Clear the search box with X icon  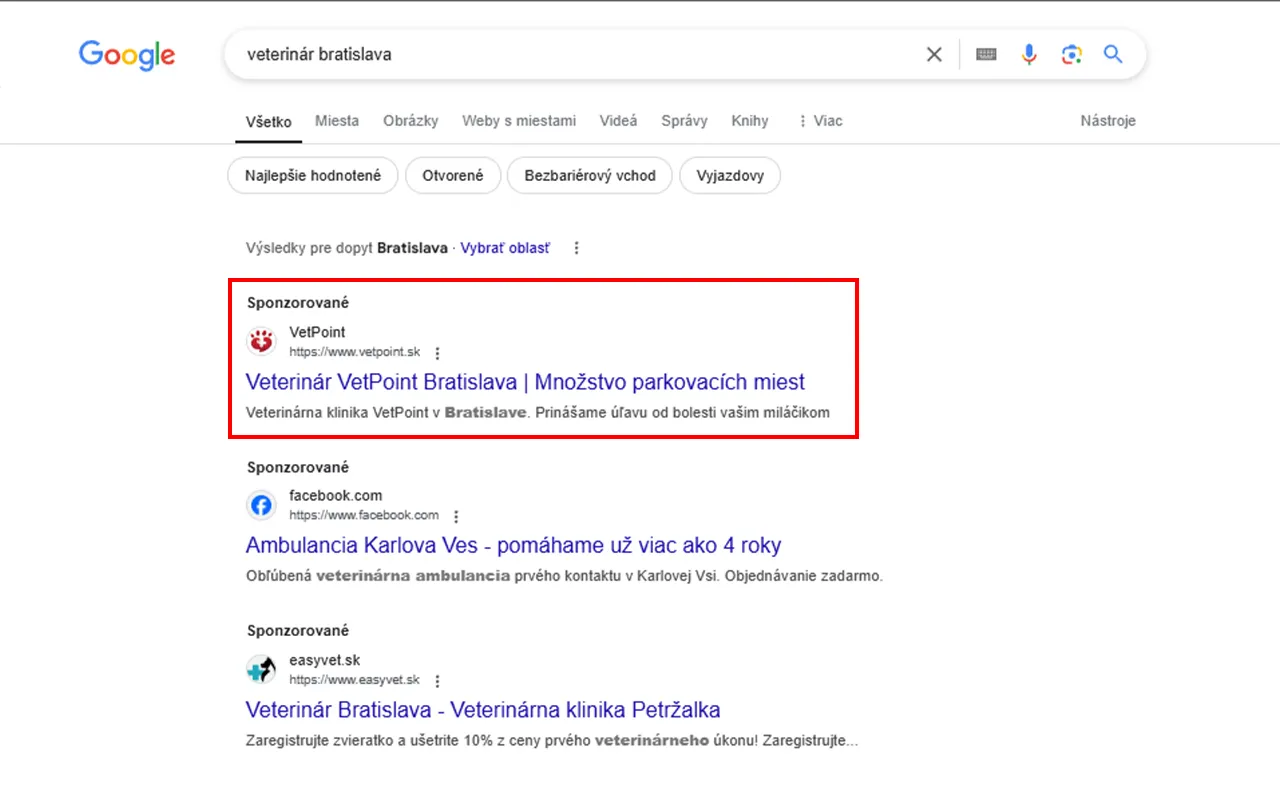tap(934, 54)
